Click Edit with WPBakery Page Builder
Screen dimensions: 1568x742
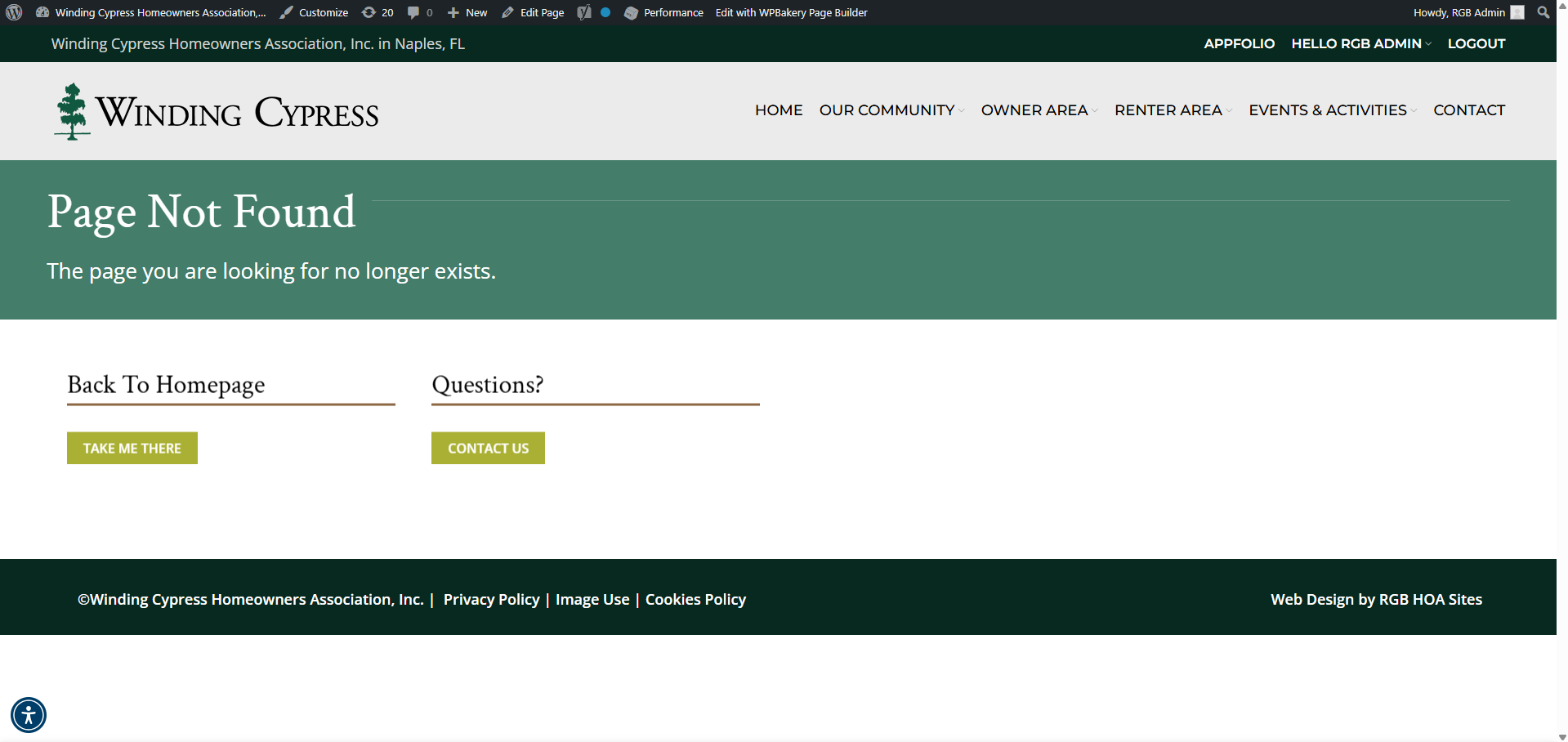tap(792, 12)
